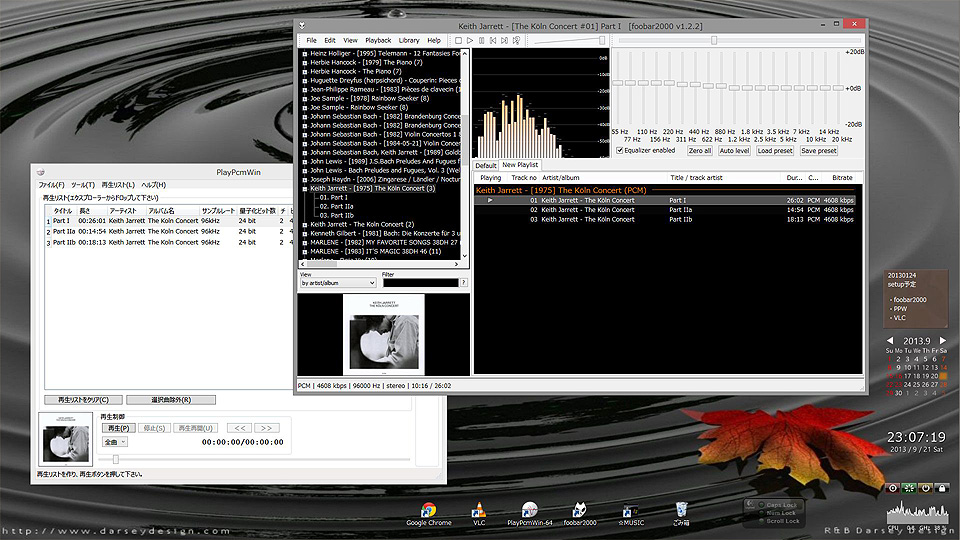Click the Filter text field in library panel
The height and width of the screenshot is (540, 960).
pyautogui.click(x=420, y=283)
